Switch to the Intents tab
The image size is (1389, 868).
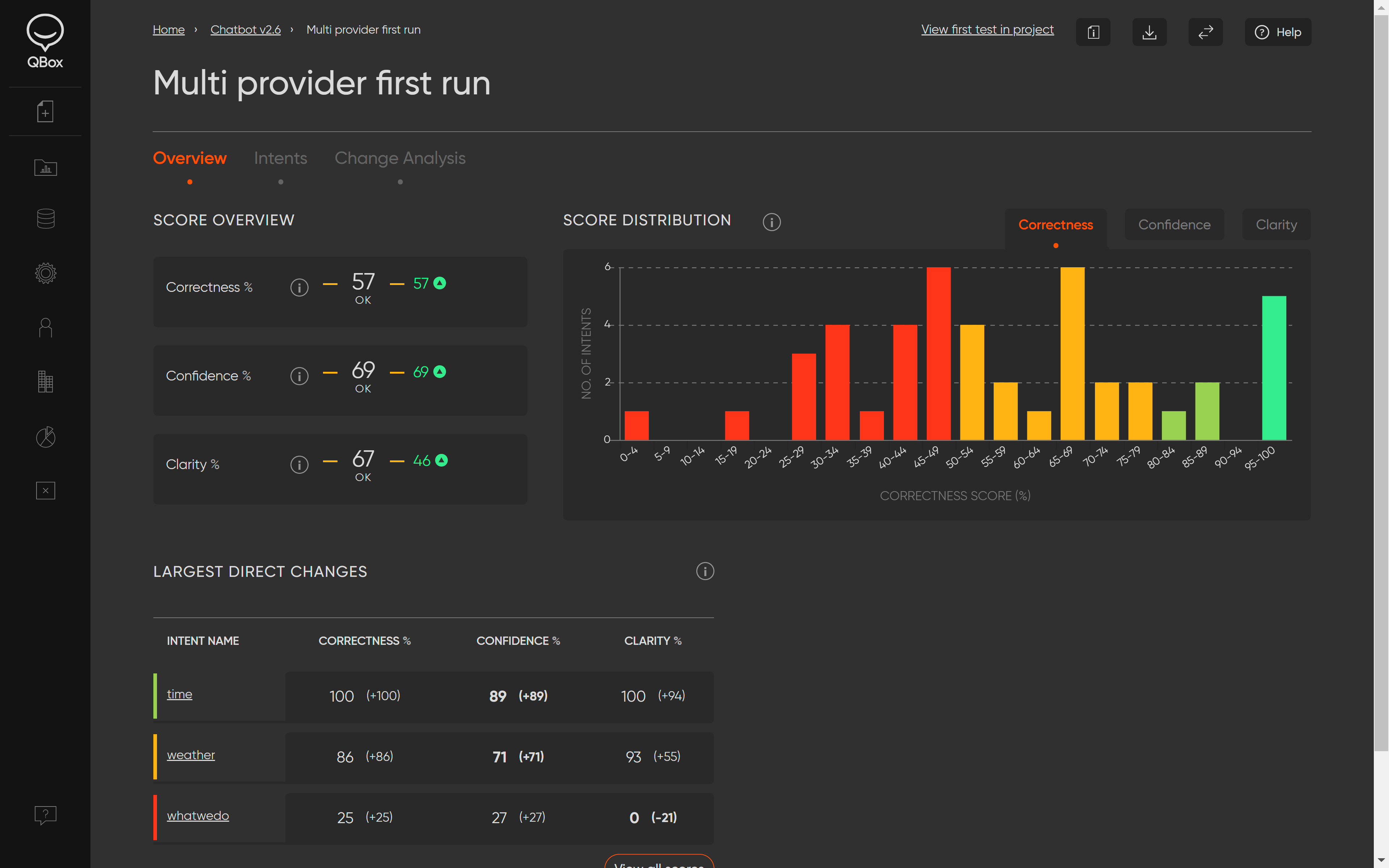pyautogui.click(x=280, y=158)
